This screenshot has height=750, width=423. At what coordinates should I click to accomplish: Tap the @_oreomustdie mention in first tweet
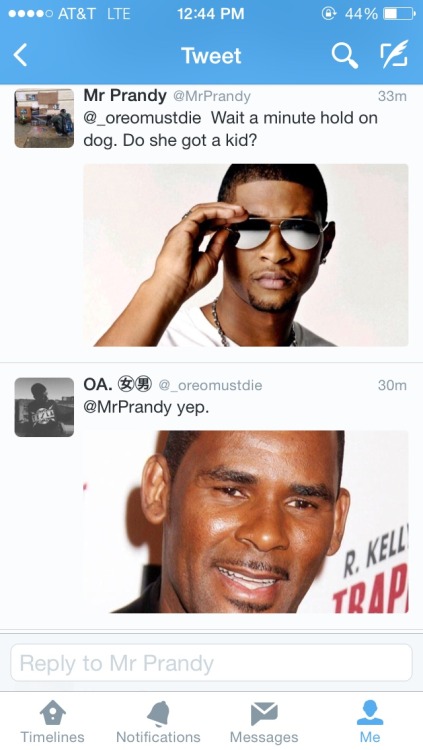coord(142,118)
